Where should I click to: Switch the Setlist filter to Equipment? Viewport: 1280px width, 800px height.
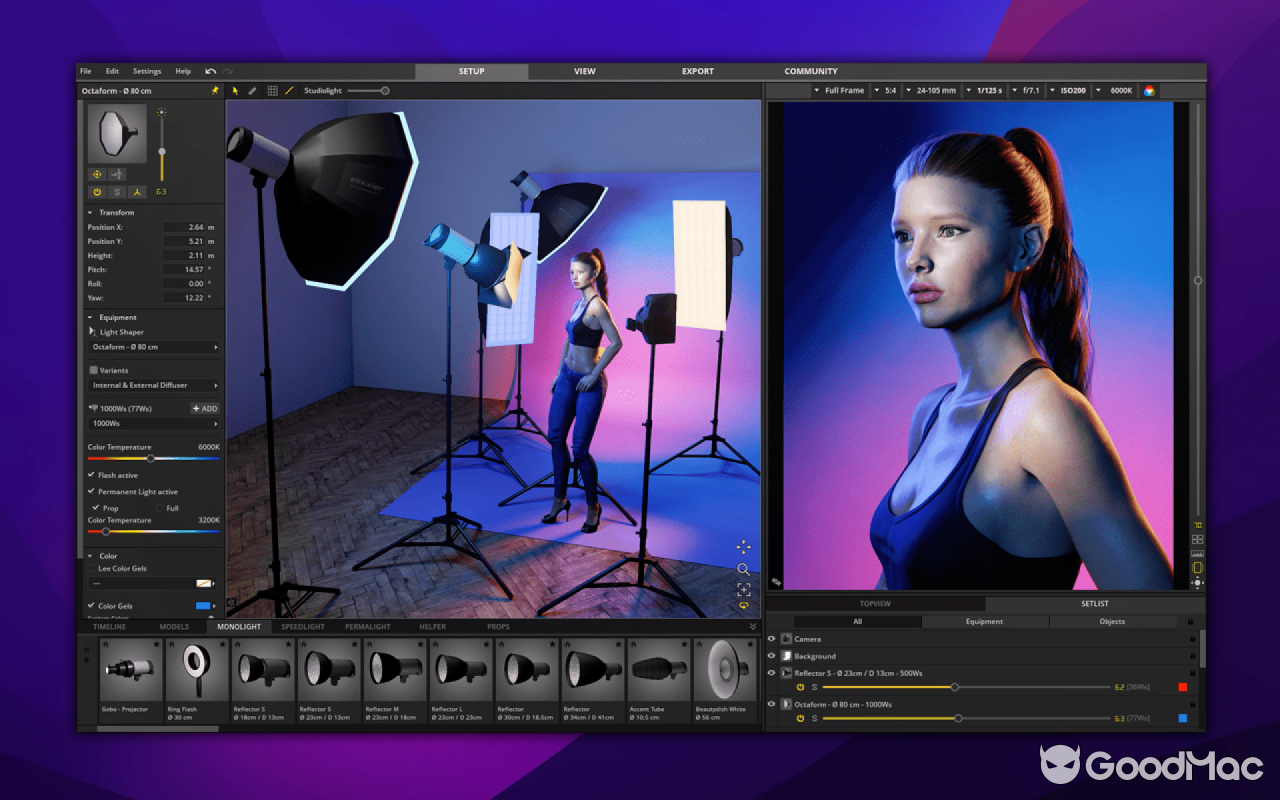point(984,621)
